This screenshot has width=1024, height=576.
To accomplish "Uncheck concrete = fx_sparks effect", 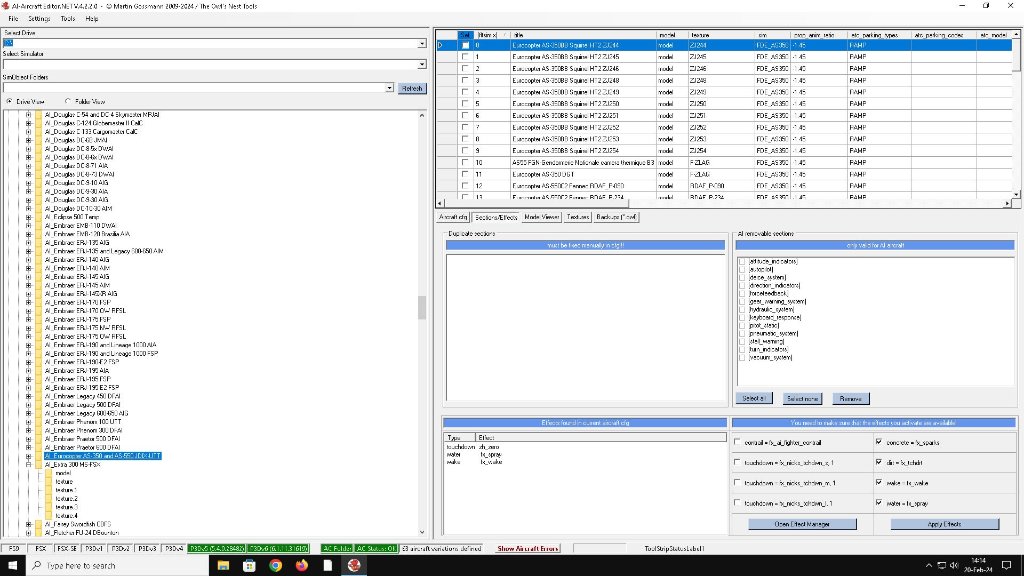I will (x=879, y=442).
